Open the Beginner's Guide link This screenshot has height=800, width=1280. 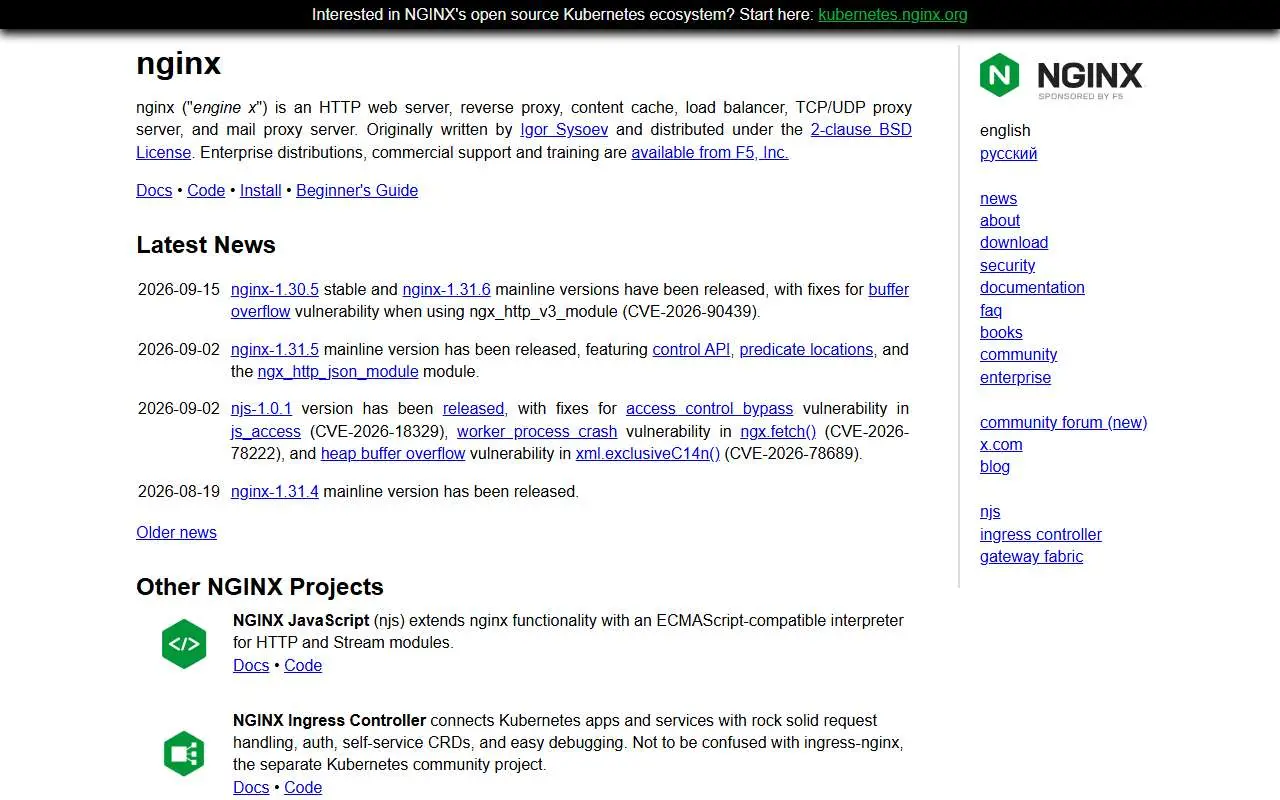pos(357,191)
